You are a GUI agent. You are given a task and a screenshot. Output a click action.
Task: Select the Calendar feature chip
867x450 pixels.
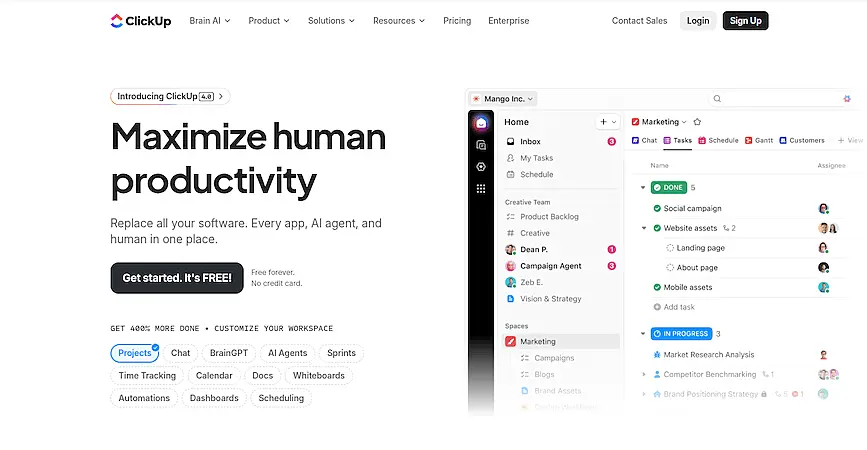click(x=214, y=375)
